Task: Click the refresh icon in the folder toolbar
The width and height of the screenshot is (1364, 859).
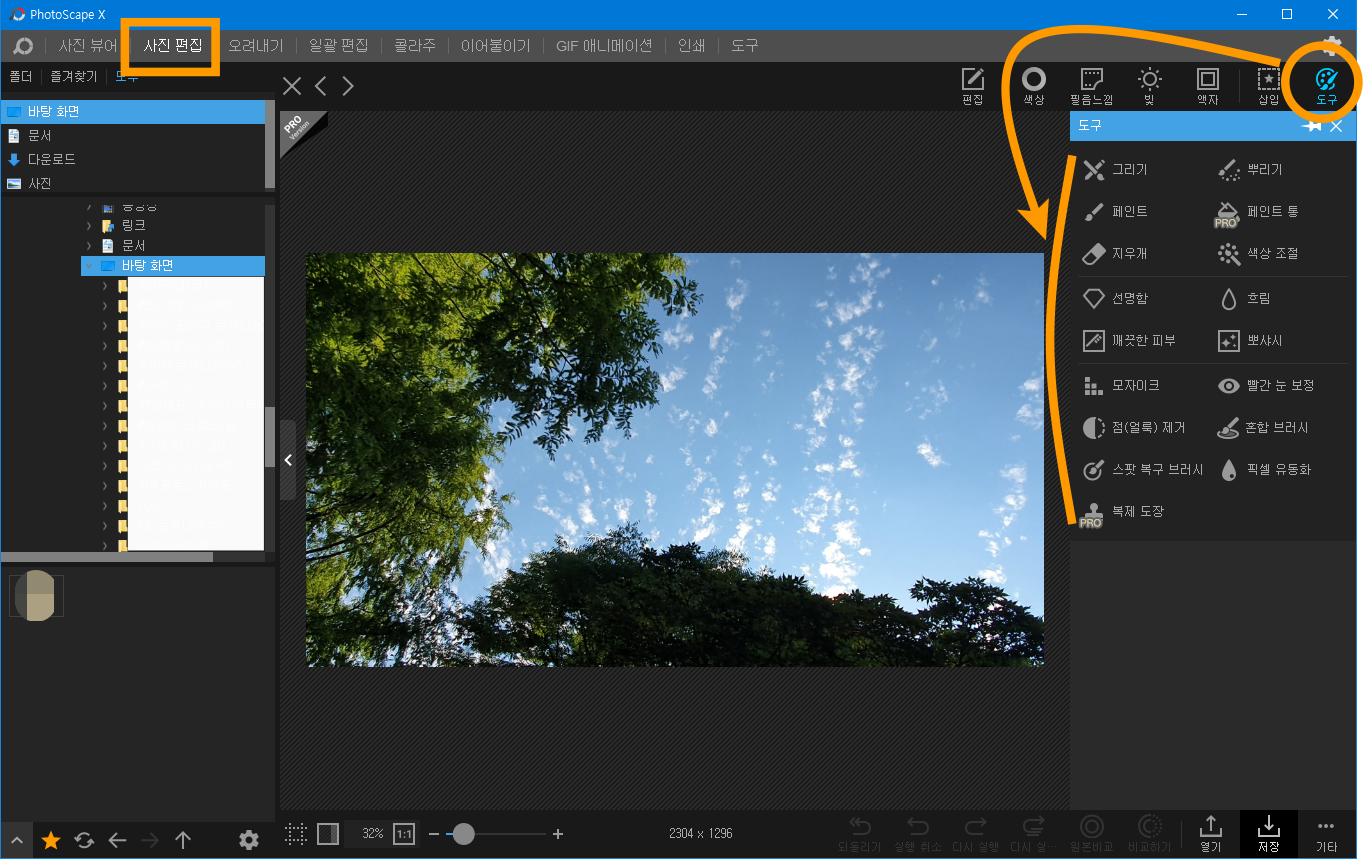Action: [x=84, y=840]
